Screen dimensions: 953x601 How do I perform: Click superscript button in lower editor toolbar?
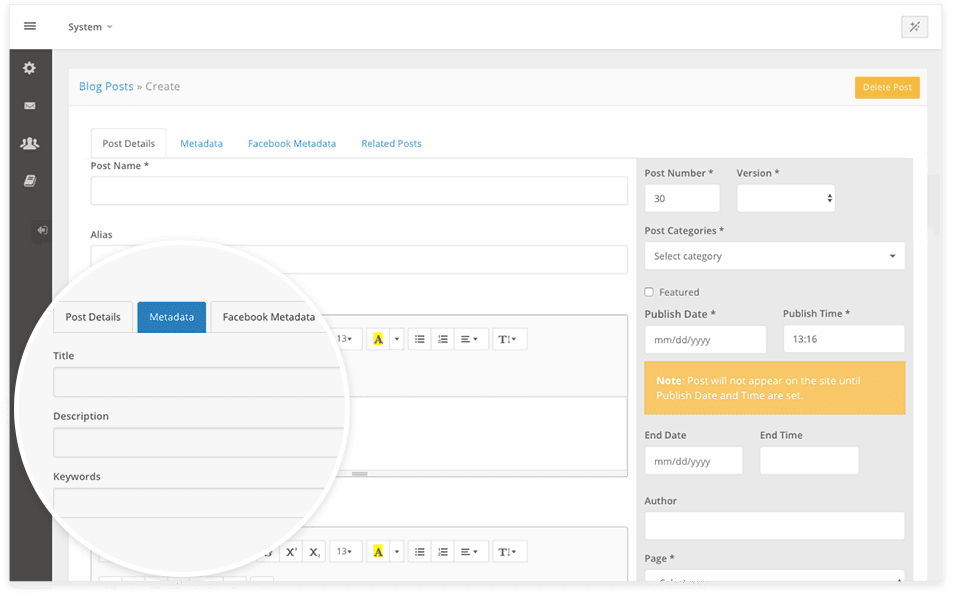pyautogui.click(x=291, y=552)
